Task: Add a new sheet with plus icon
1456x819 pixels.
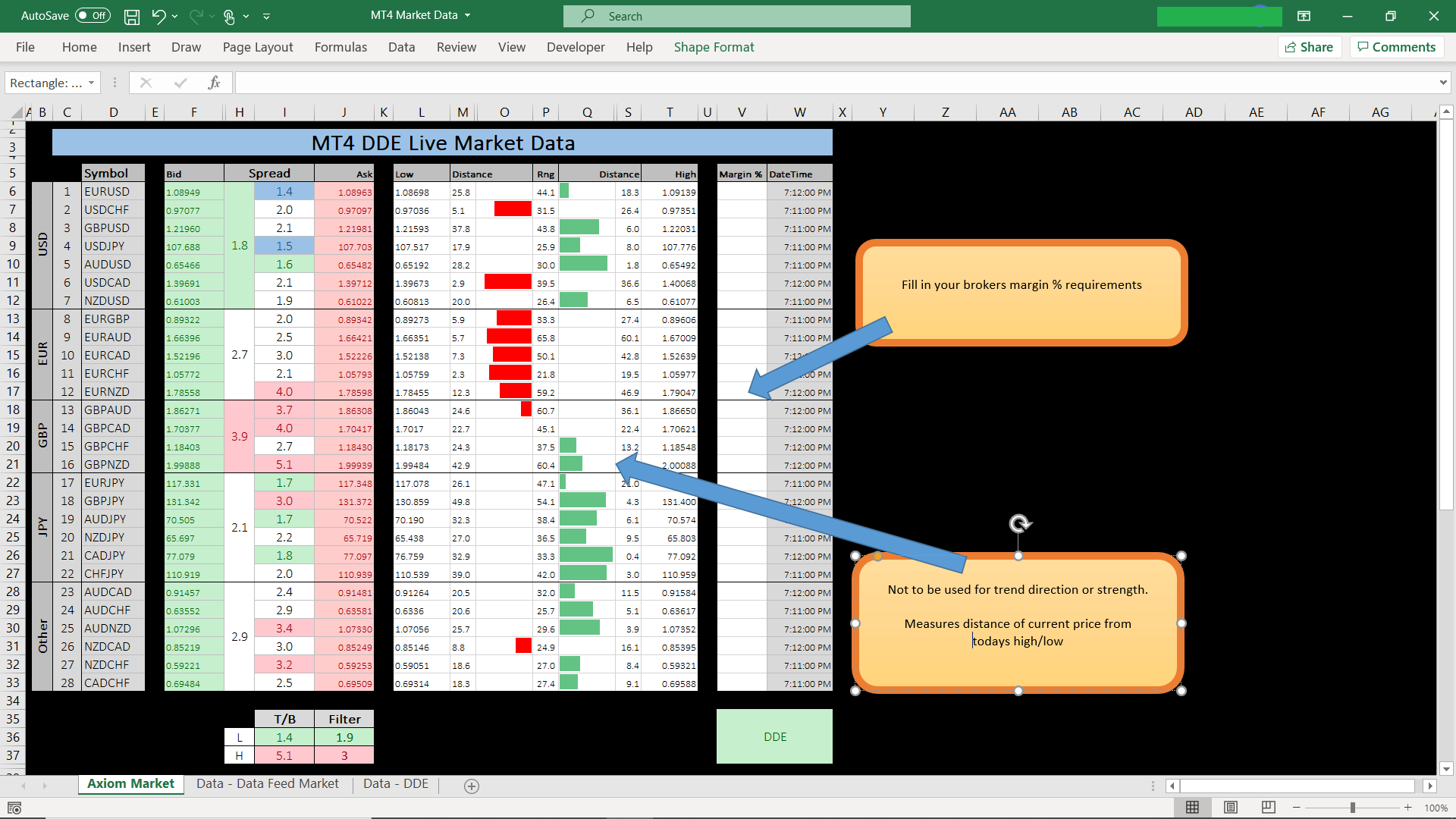Action: 472,786
